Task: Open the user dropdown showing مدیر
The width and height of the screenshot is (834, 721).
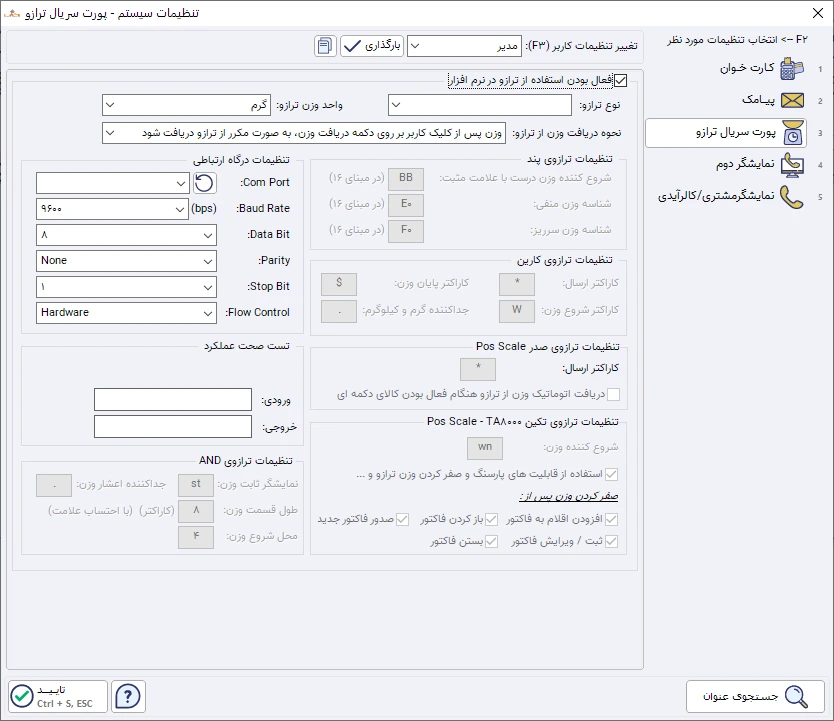Action: [464, 46]
